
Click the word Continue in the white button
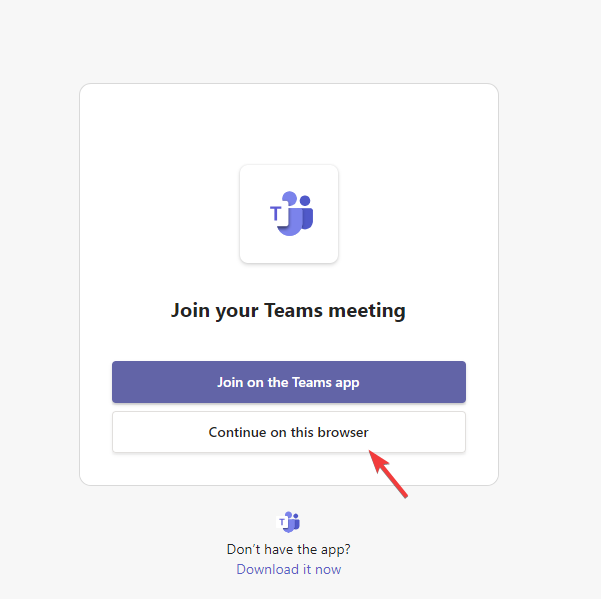(x=237, y=432)
